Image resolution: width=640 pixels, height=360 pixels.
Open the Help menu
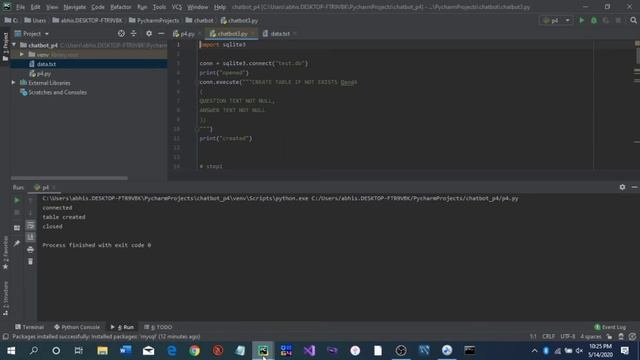point(220,7)
